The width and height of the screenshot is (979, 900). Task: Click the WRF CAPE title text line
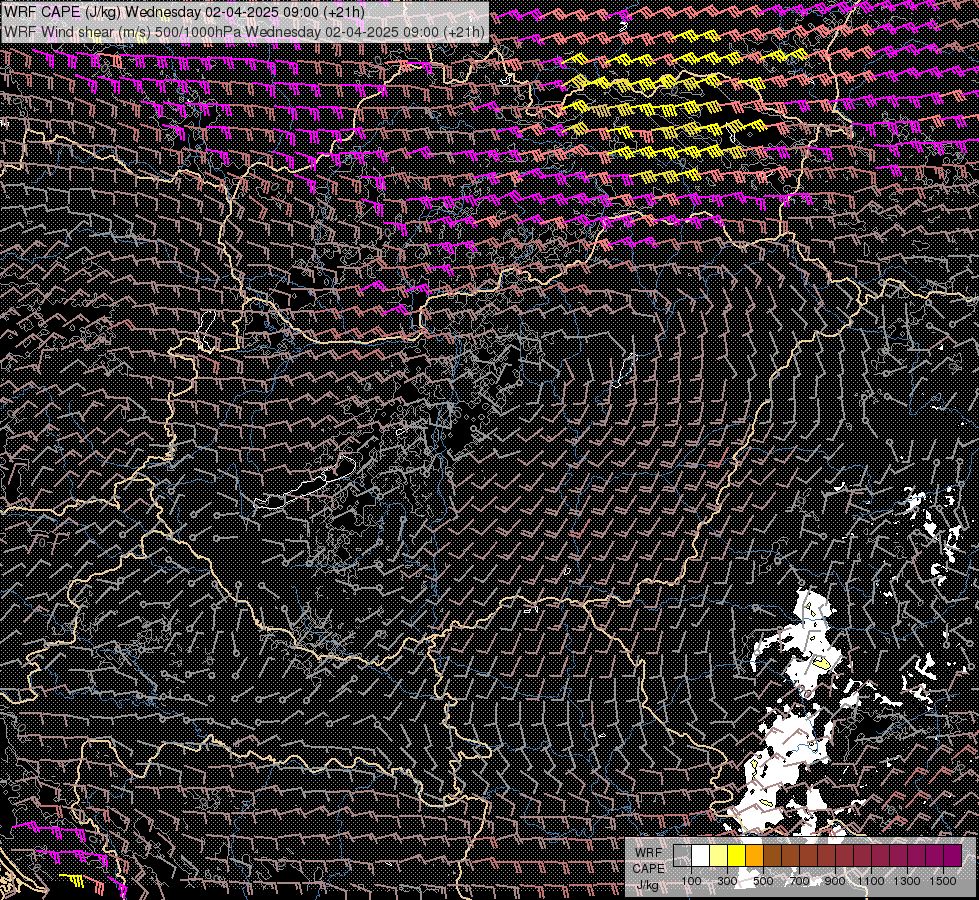click(184, 12)
